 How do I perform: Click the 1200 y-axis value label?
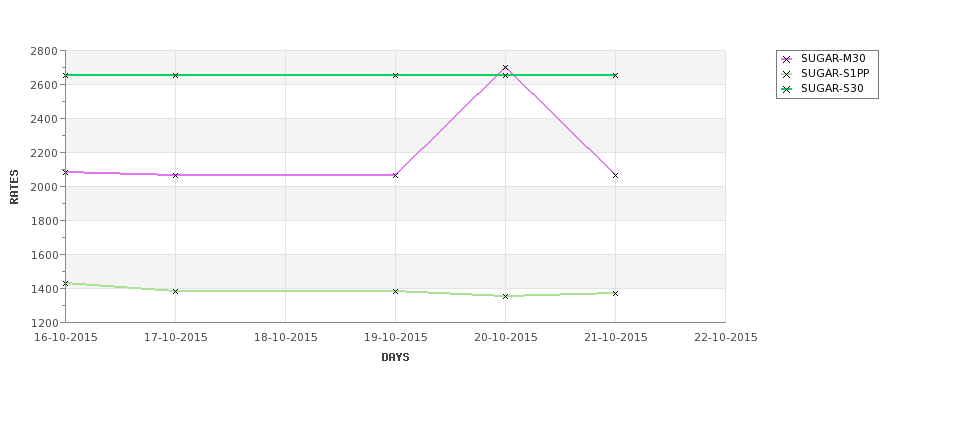pyautogui.click(x=43, y=322)
